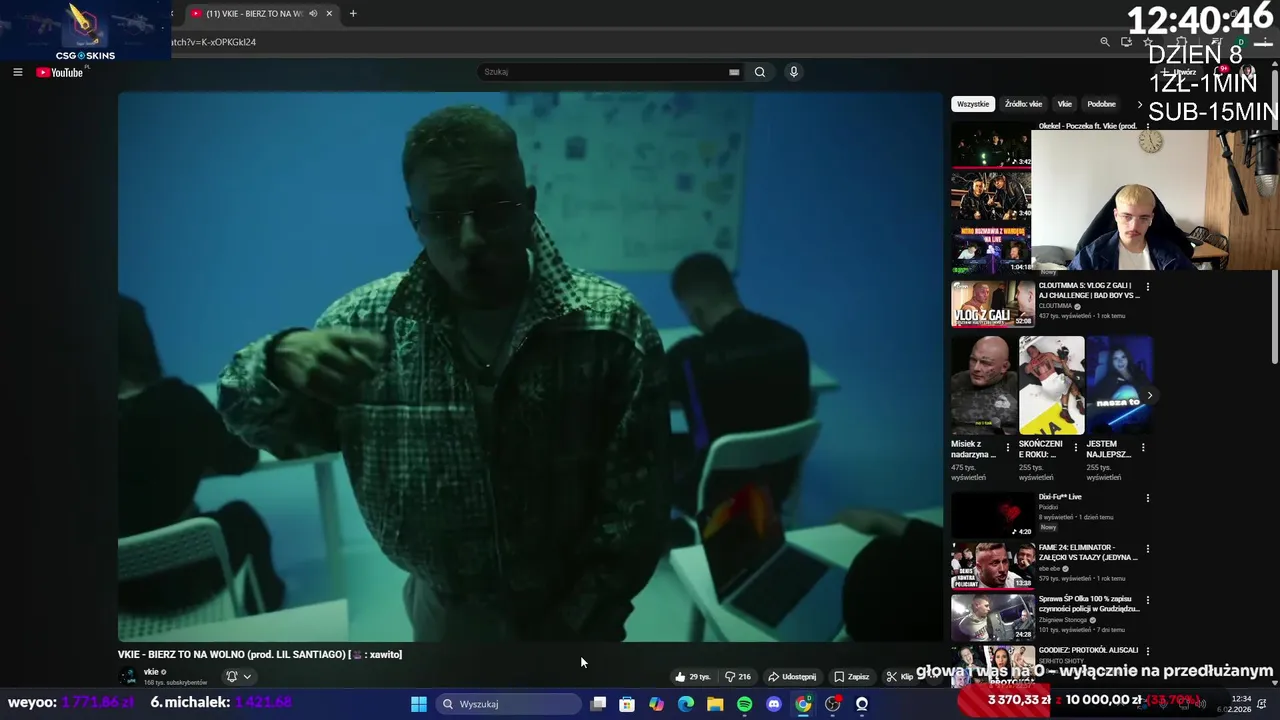Viewport: 1280px width, 720px height.
Task: Open OBS Studio from the taskbar
Action: click(x=833, y=704)
